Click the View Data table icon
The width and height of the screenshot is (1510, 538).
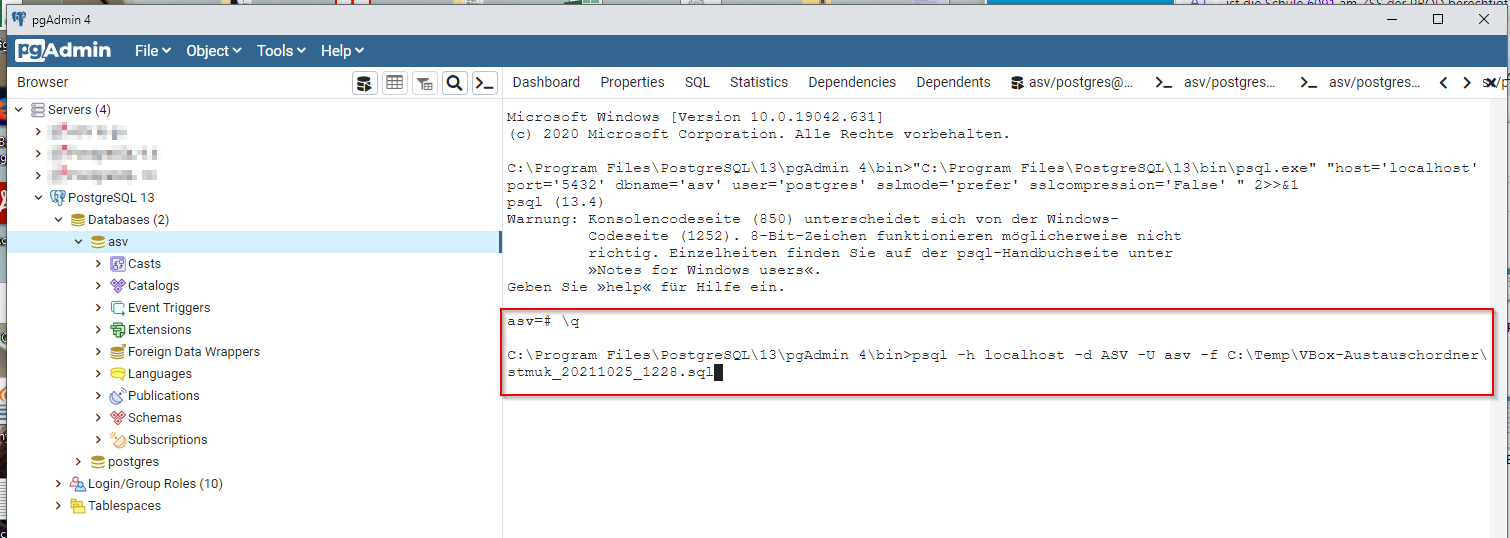coord(395,83)
